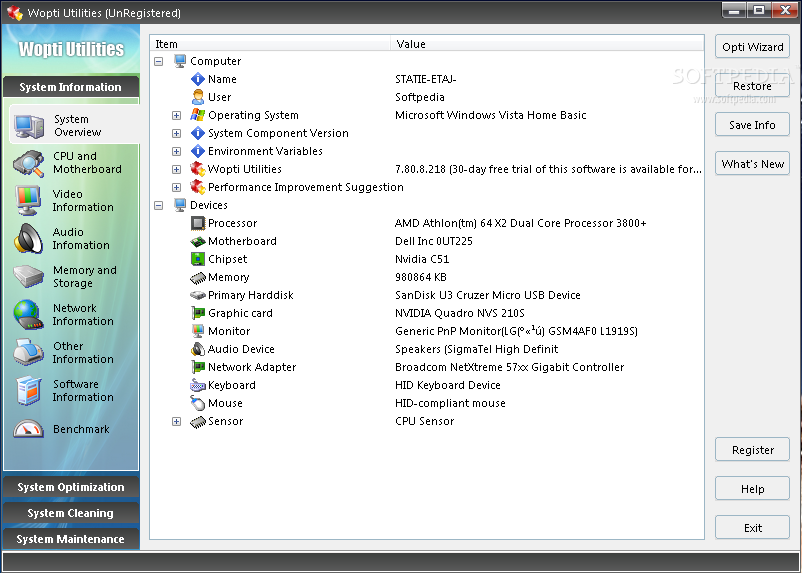
Task: Expand the Operating System node
Action: [x=176, y=116]
